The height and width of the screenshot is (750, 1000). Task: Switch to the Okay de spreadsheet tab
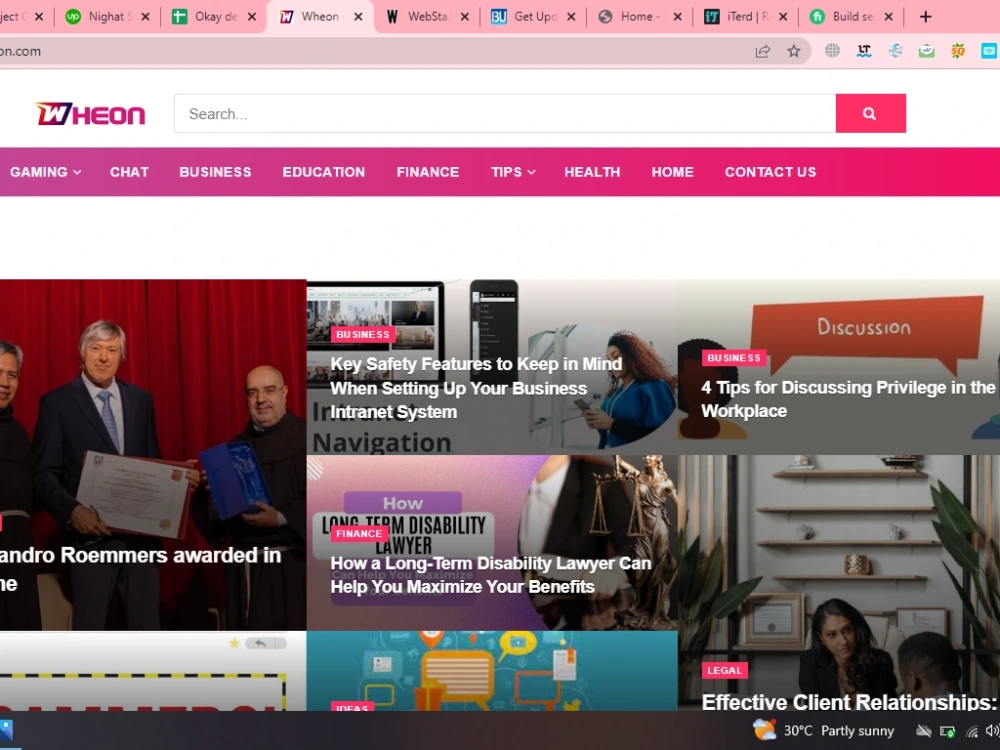tap(214, 17)
